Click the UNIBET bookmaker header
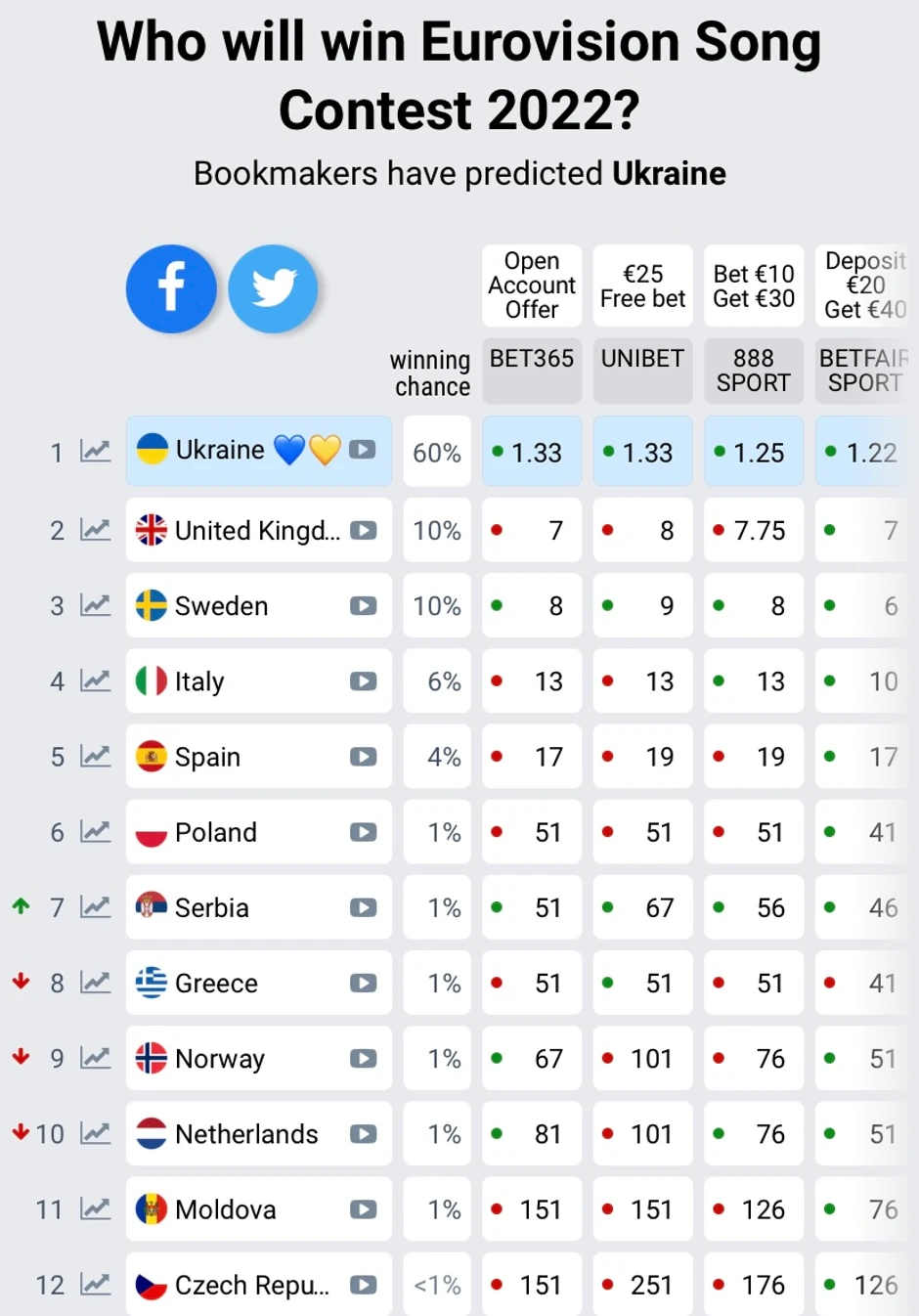This screenshot has width=919, height=1316. [x=642, y=371]
